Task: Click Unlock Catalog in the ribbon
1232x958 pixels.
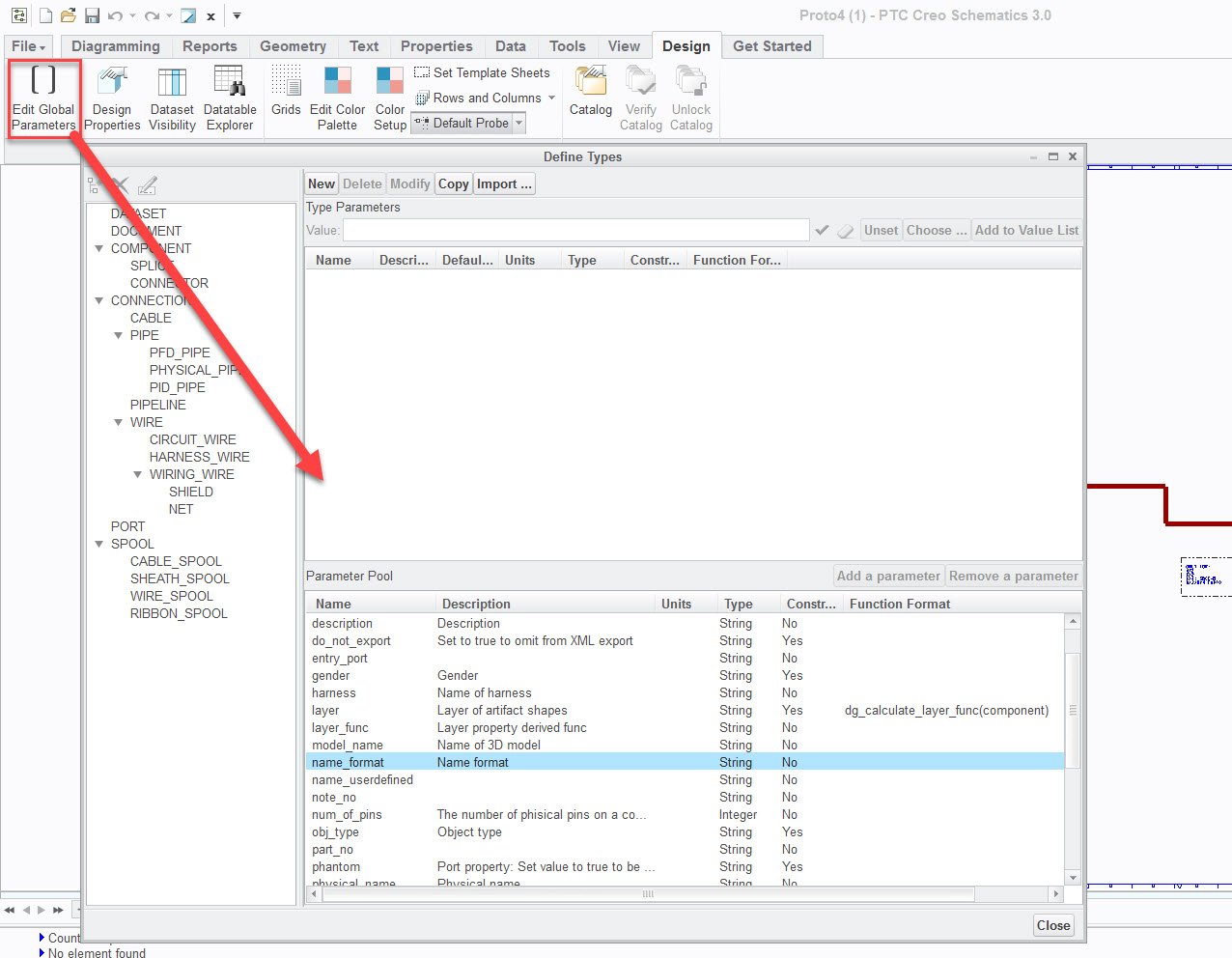Action: (691, 99)
